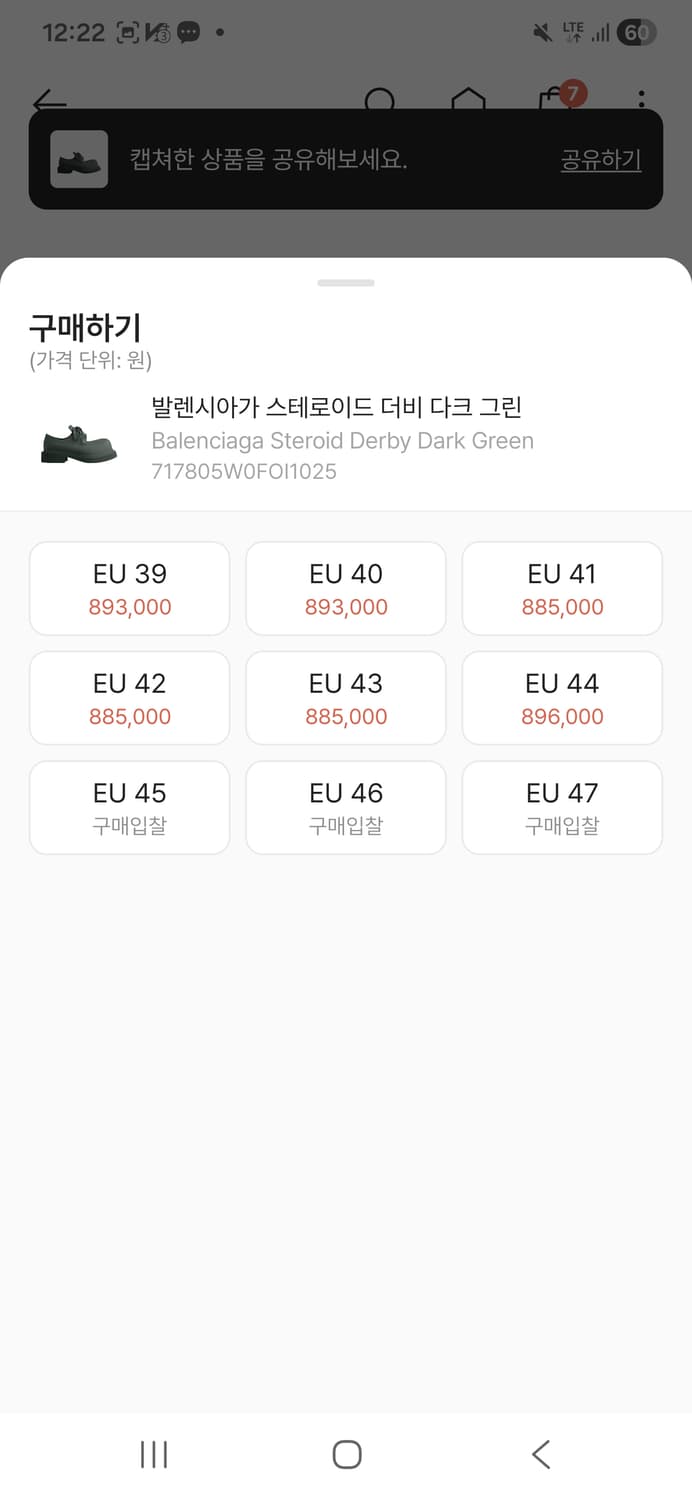Viewport: 692px width, 1500px height.
Task: Tap the recent apps button in navigation bar
Action: click(x=152, y=1456)
